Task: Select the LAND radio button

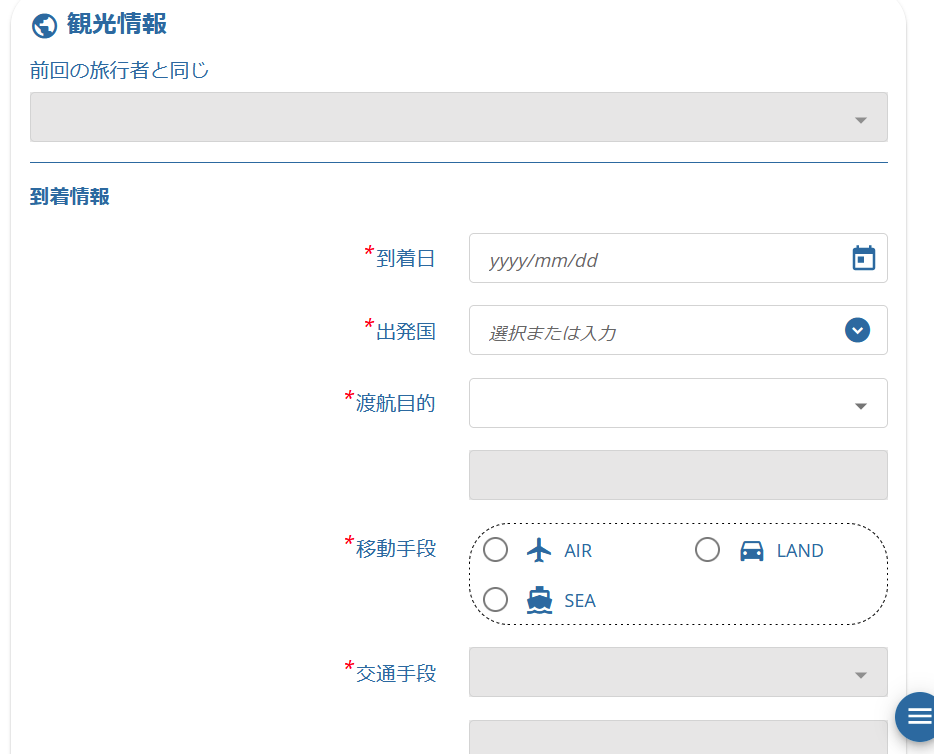Action: (707, 550)
